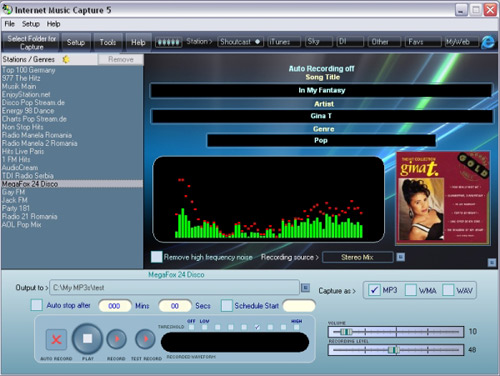Click small corner icon of display panel
This screenshot has height=376, width=500.
(x=492, y=263)
